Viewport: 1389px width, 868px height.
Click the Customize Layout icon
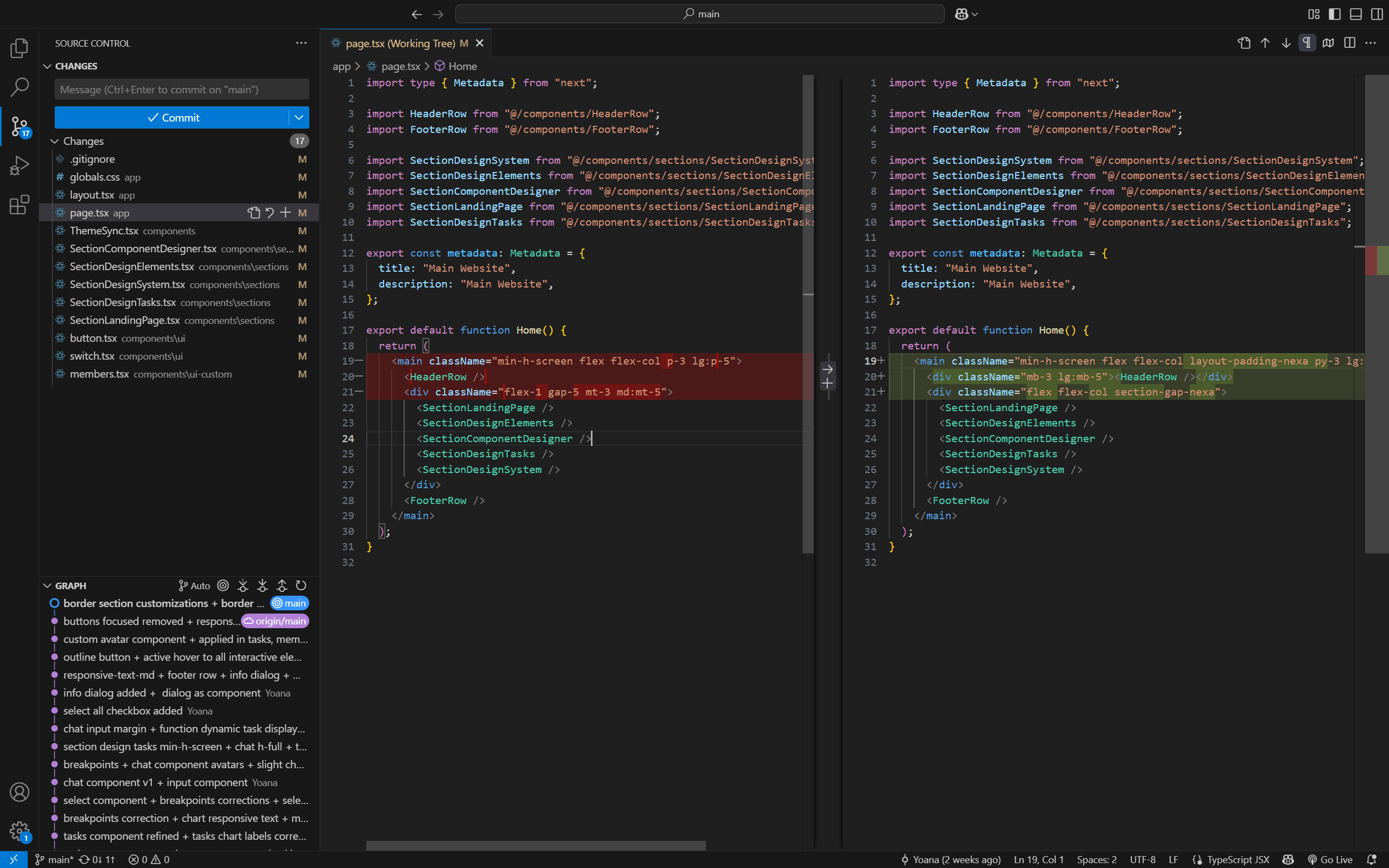1313,14
